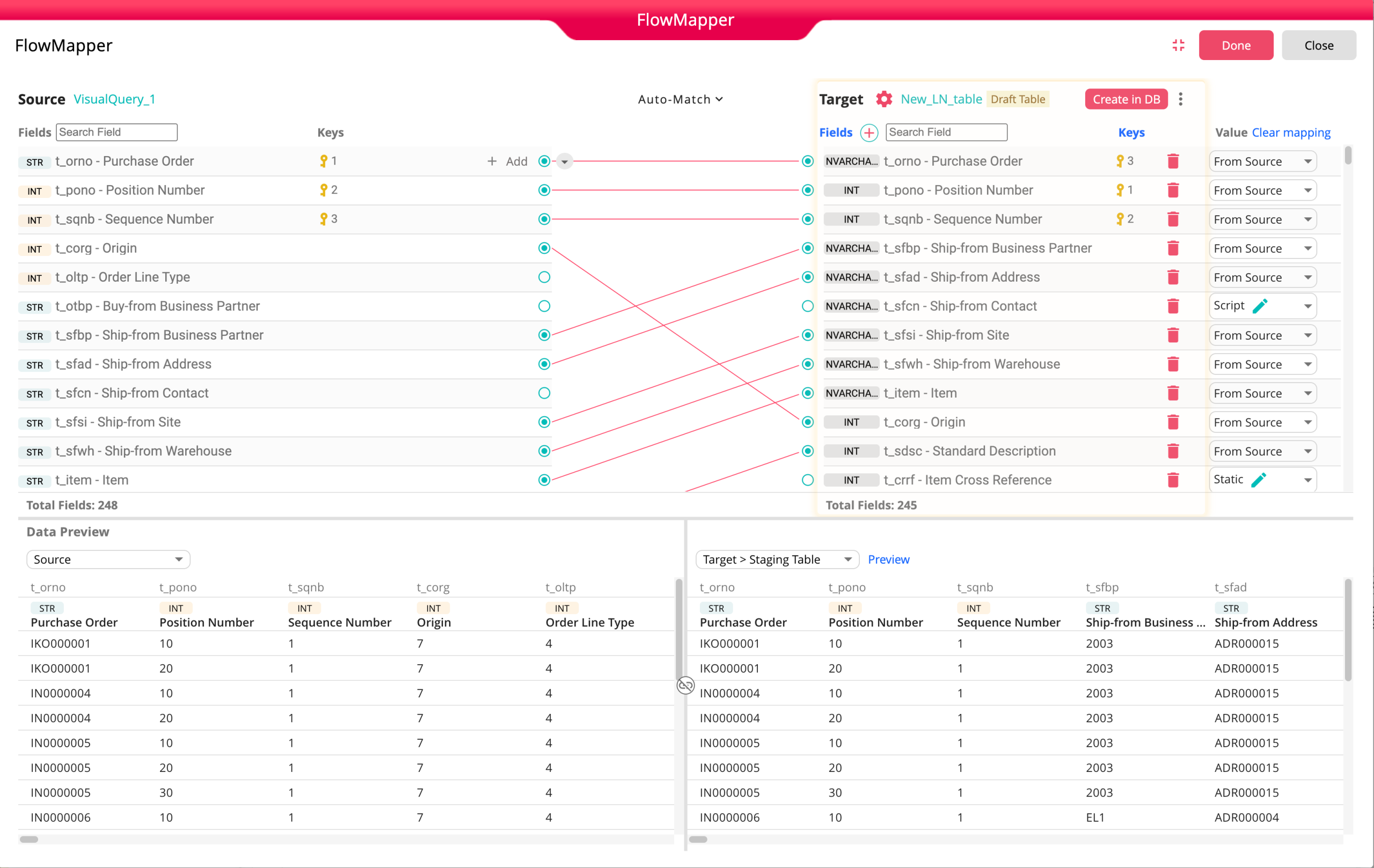Viewport: 1374px width, 868px height.
Task: Expand the Source data preview dropdown
Action: coord(108,559)
